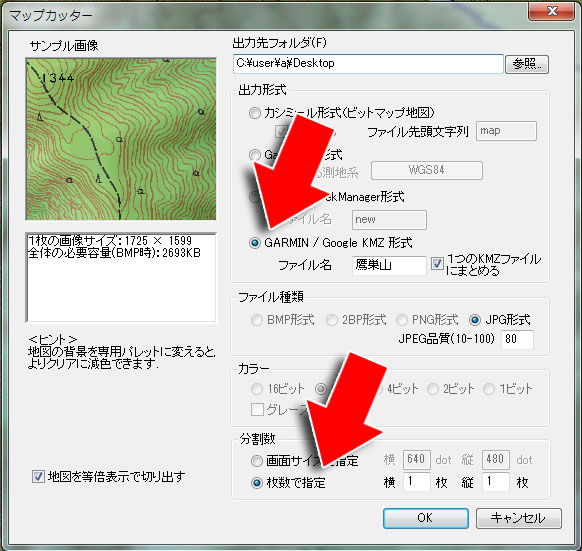Select the BMP形式 file type option
The height and width of the screenshot is (551, 582).
(x=256, y=320)
